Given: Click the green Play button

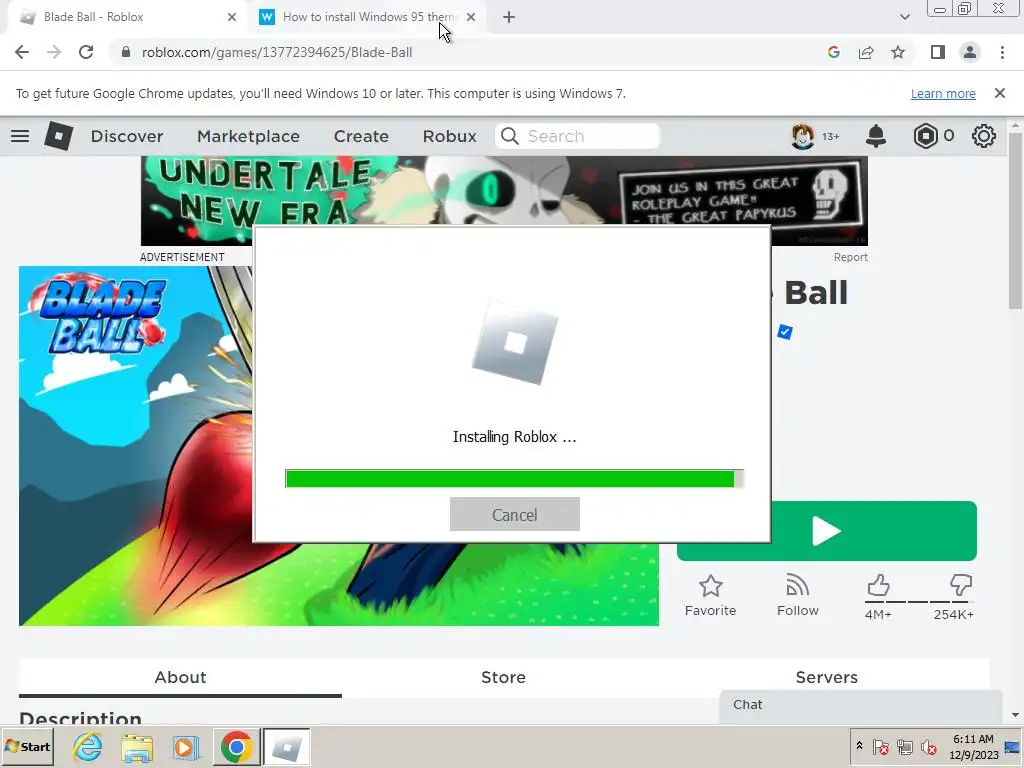Looking at the screenshot, I should 827,531.
